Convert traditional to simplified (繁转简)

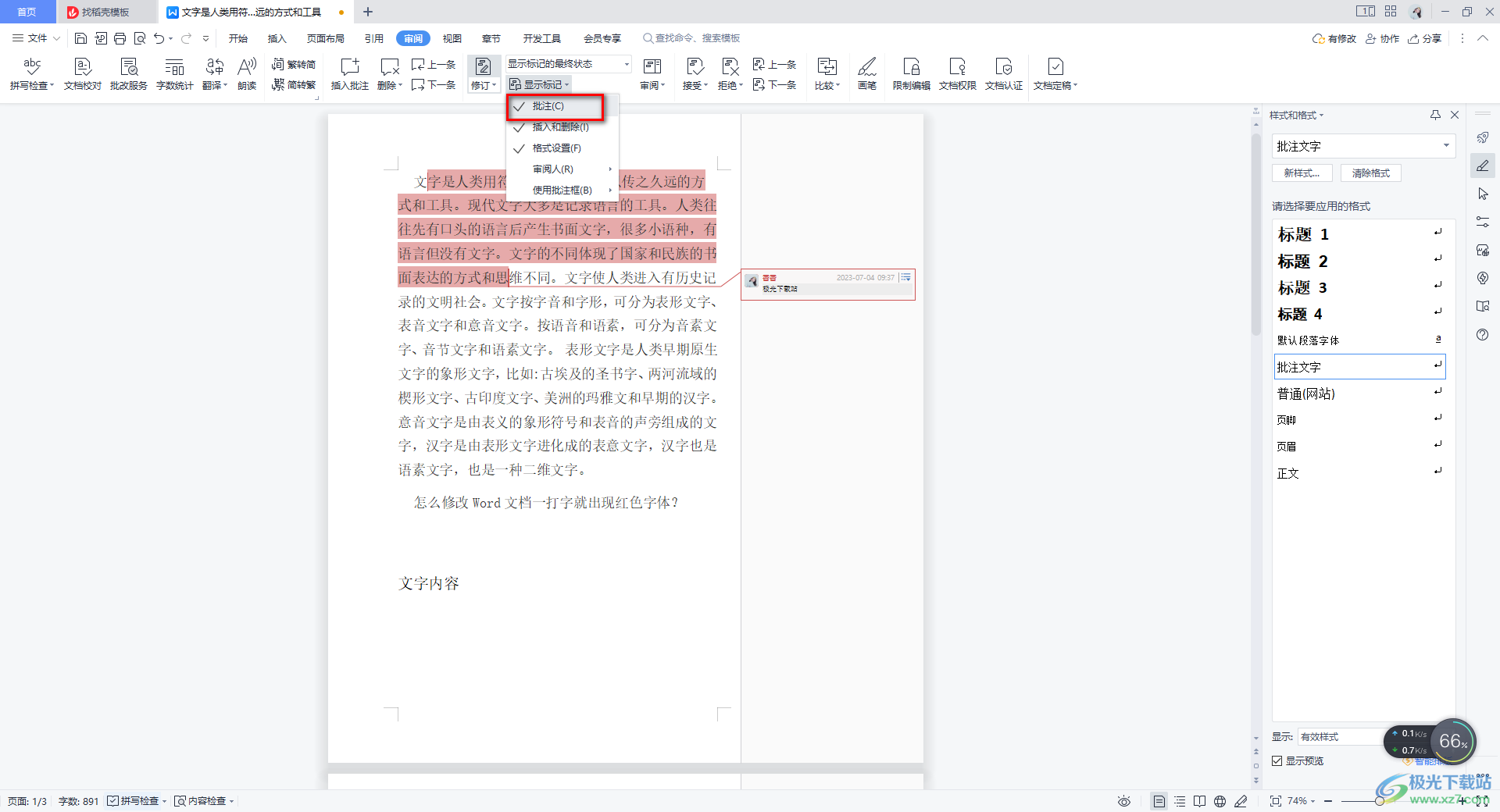(x=294, y=64)
